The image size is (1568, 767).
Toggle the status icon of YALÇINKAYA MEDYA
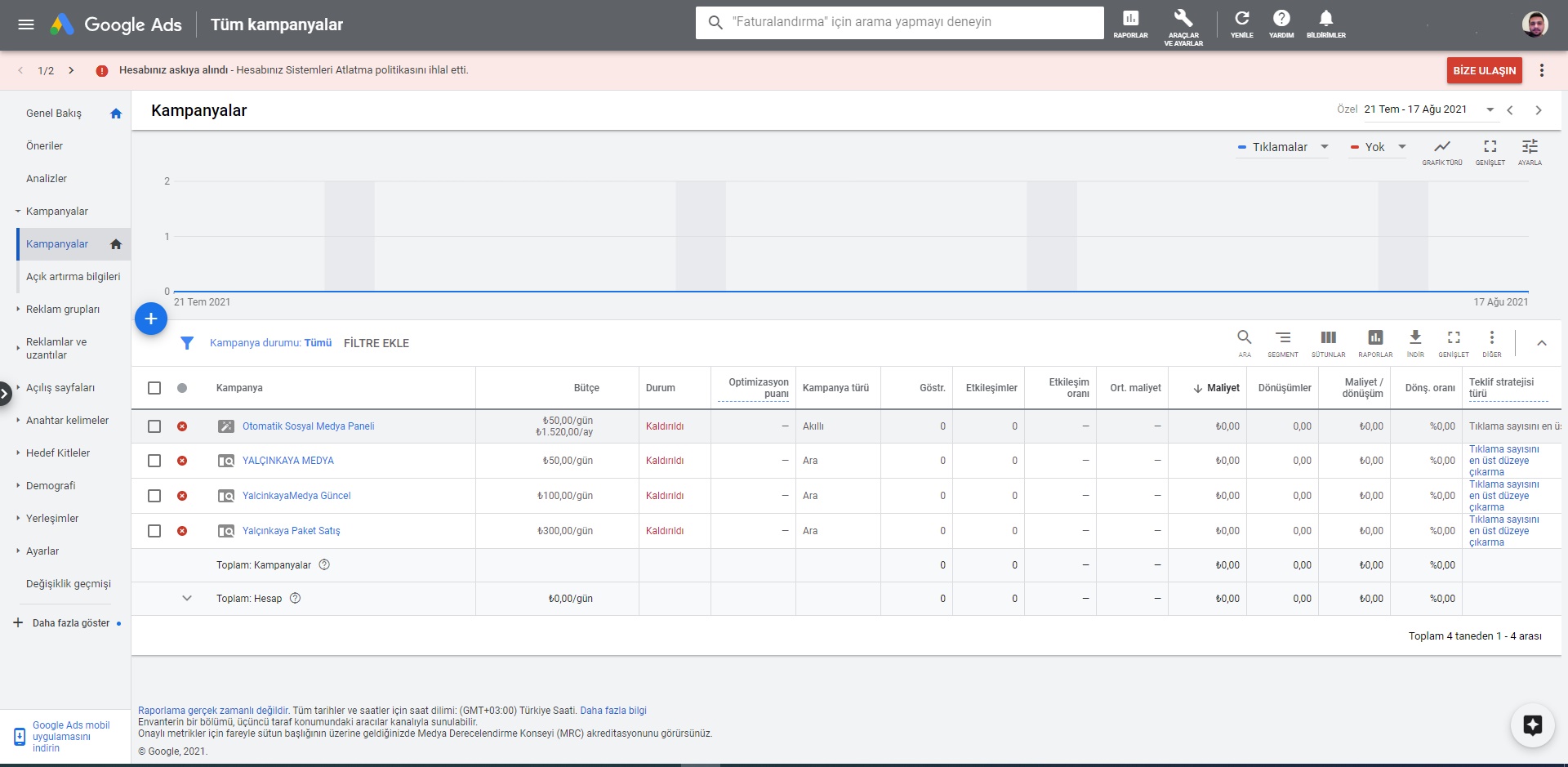coord(182,461)
